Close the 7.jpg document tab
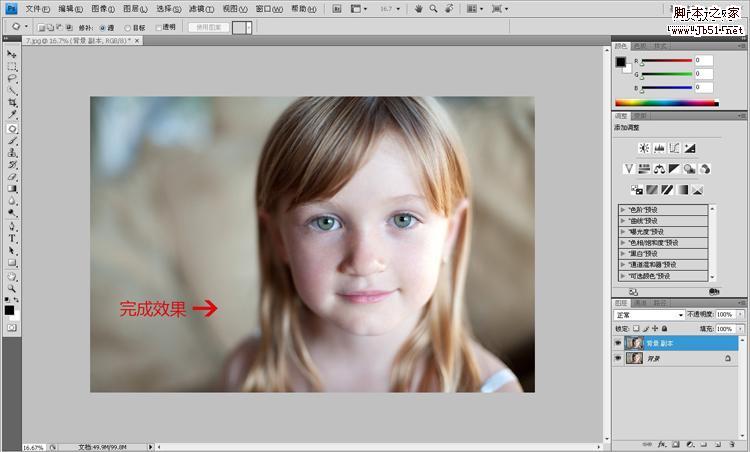Screen dimensions: 750x452 pyautogui.click(x=137, y=41)
